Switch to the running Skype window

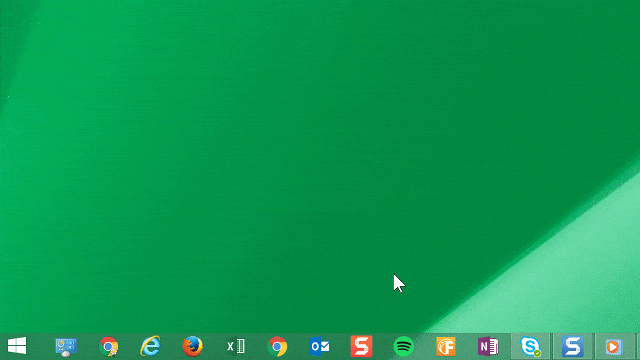531,347
